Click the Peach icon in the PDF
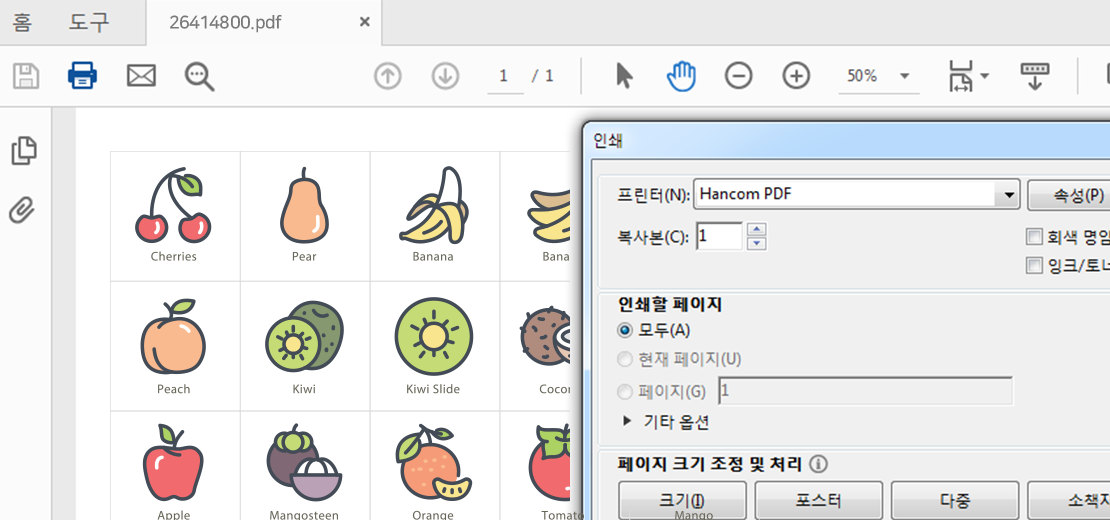This screenshot has width=1110, height=520. tap(173, 337)
